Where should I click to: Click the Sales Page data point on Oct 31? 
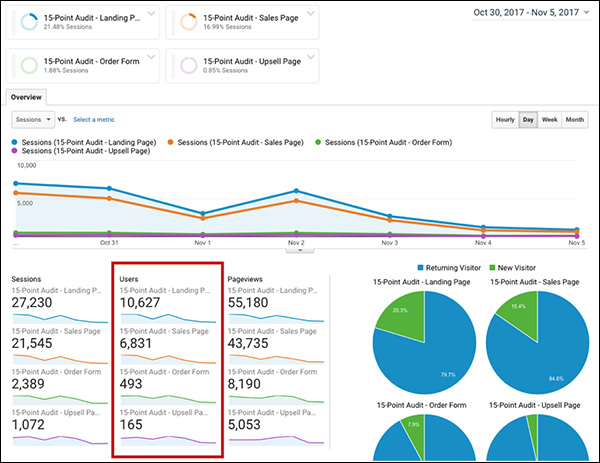(109, 198)
